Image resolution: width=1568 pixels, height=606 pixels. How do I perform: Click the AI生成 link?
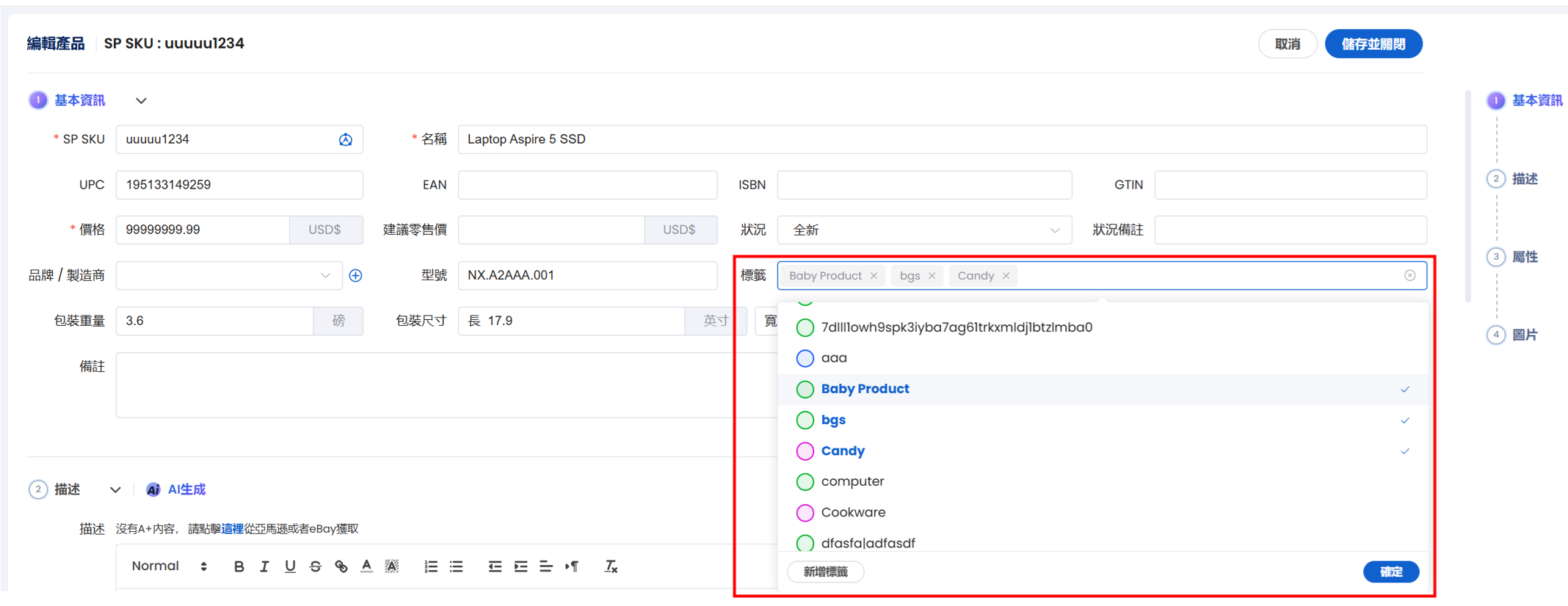coord(186,489)
